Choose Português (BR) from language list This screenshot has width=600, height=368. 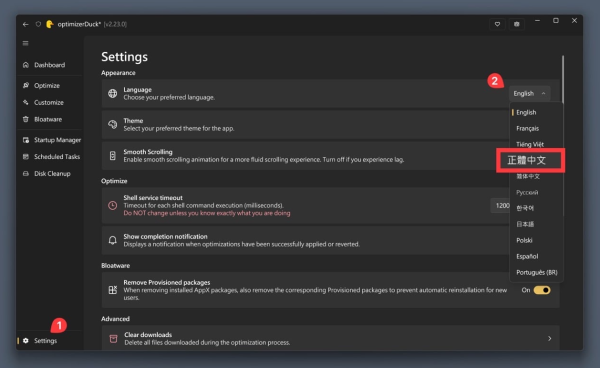click(x=536, y=272)
